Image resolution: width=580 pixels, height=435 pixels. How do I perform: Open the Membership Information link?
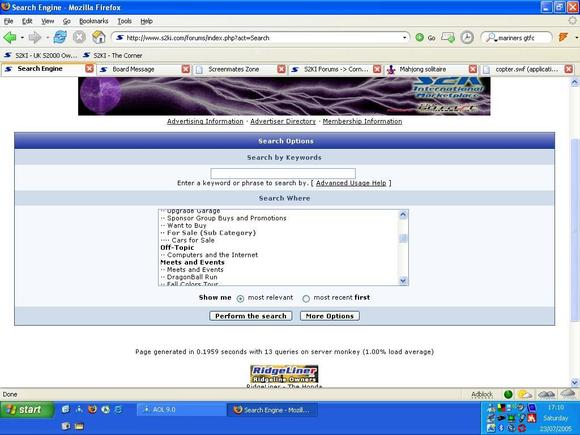pyautogui.click(x=362, y=121)
